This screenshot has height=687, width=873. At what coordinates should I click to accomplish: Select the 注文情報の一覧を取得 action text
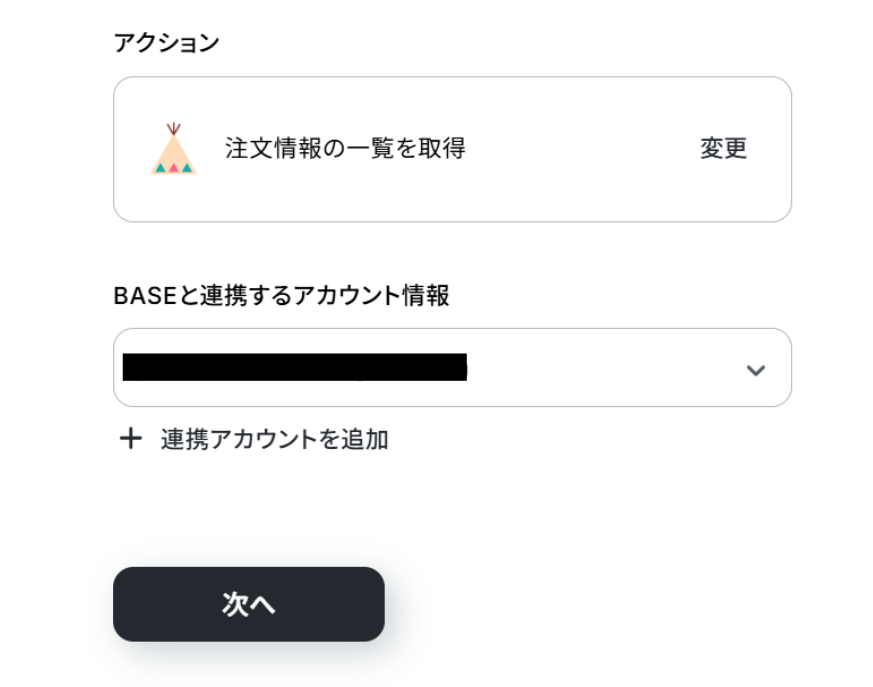point(345,149)
